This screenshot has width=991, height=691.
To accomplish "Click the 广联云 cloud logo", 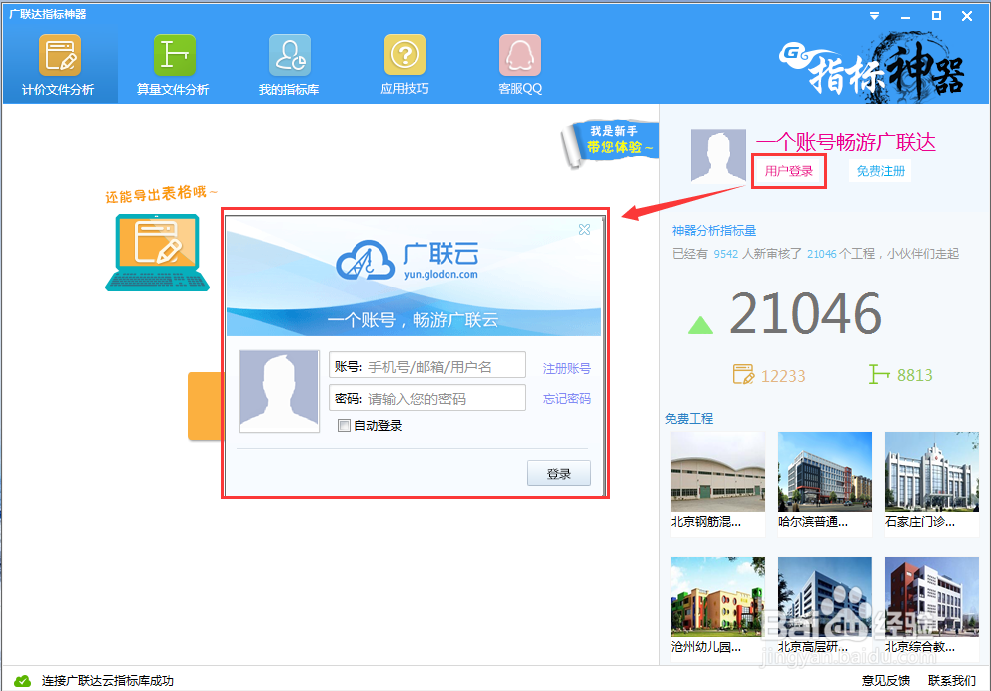I will (x=365, y=260).
